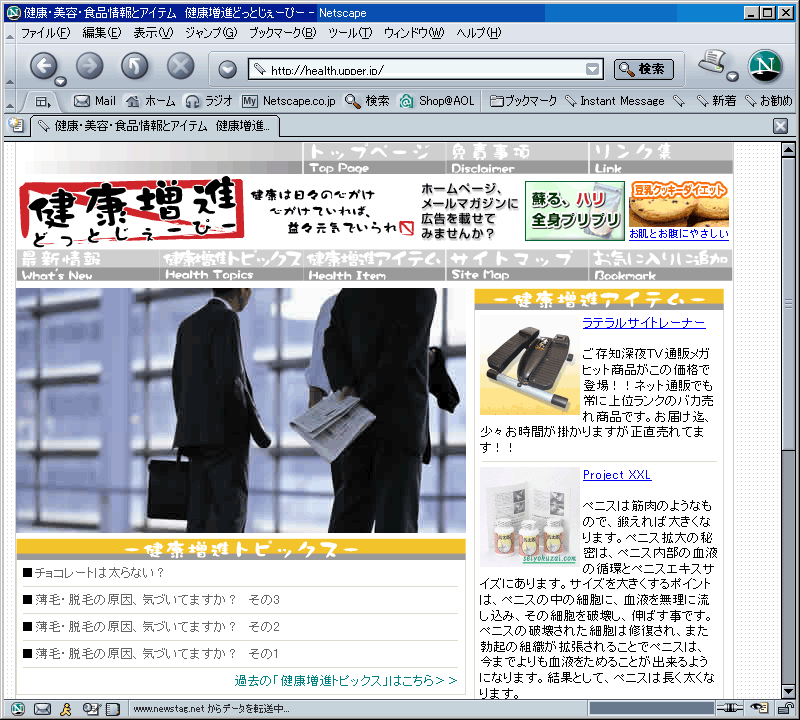The height and width of the screenshot is (720, 800).
Task: Open Health Item navigation button
Action: coord(374,265)
